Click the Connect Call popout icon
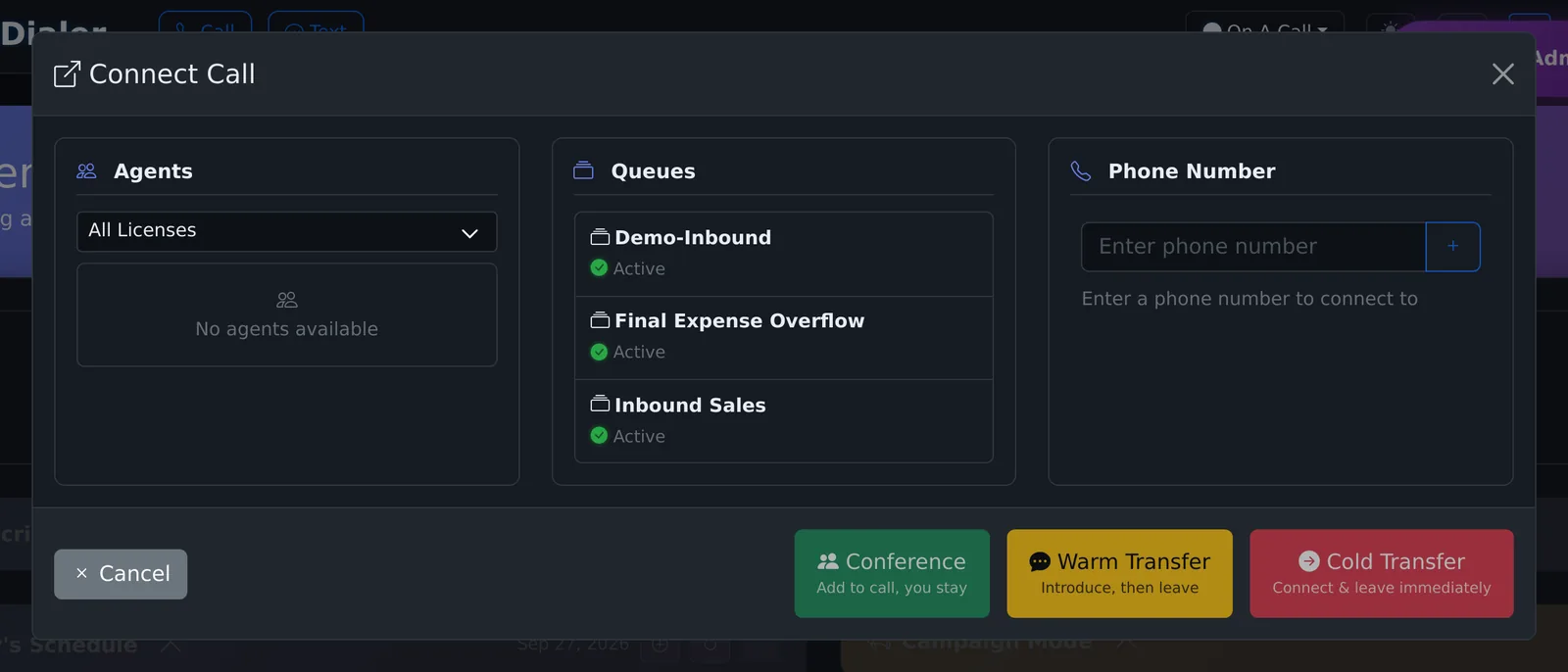This screenshot has width=1568, height=672. click(67, 73)
